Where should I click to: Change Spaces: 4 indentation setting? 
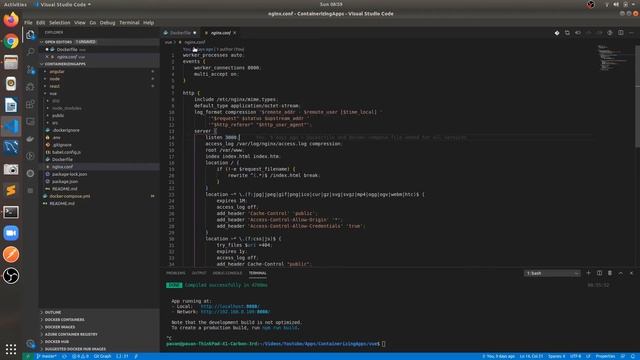pyautogui.click(x=557, y=356)
